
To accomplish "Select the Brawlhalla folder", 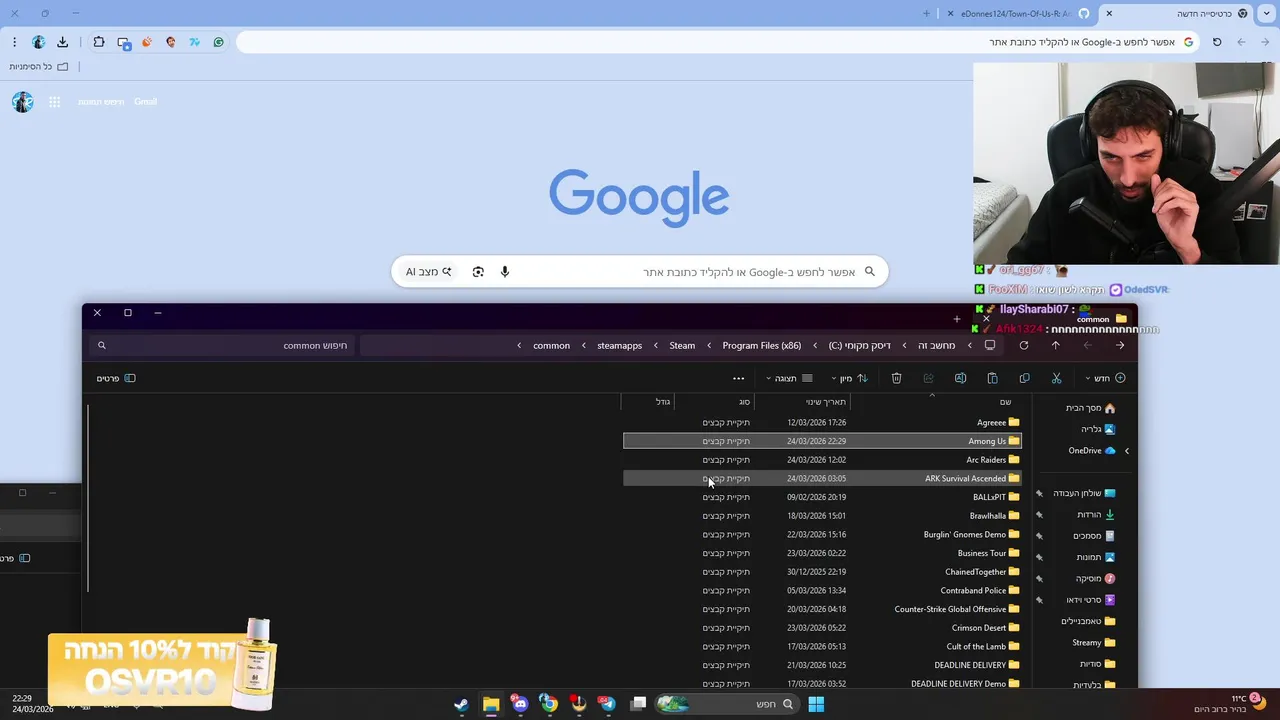I will click(x=822, y=516).
